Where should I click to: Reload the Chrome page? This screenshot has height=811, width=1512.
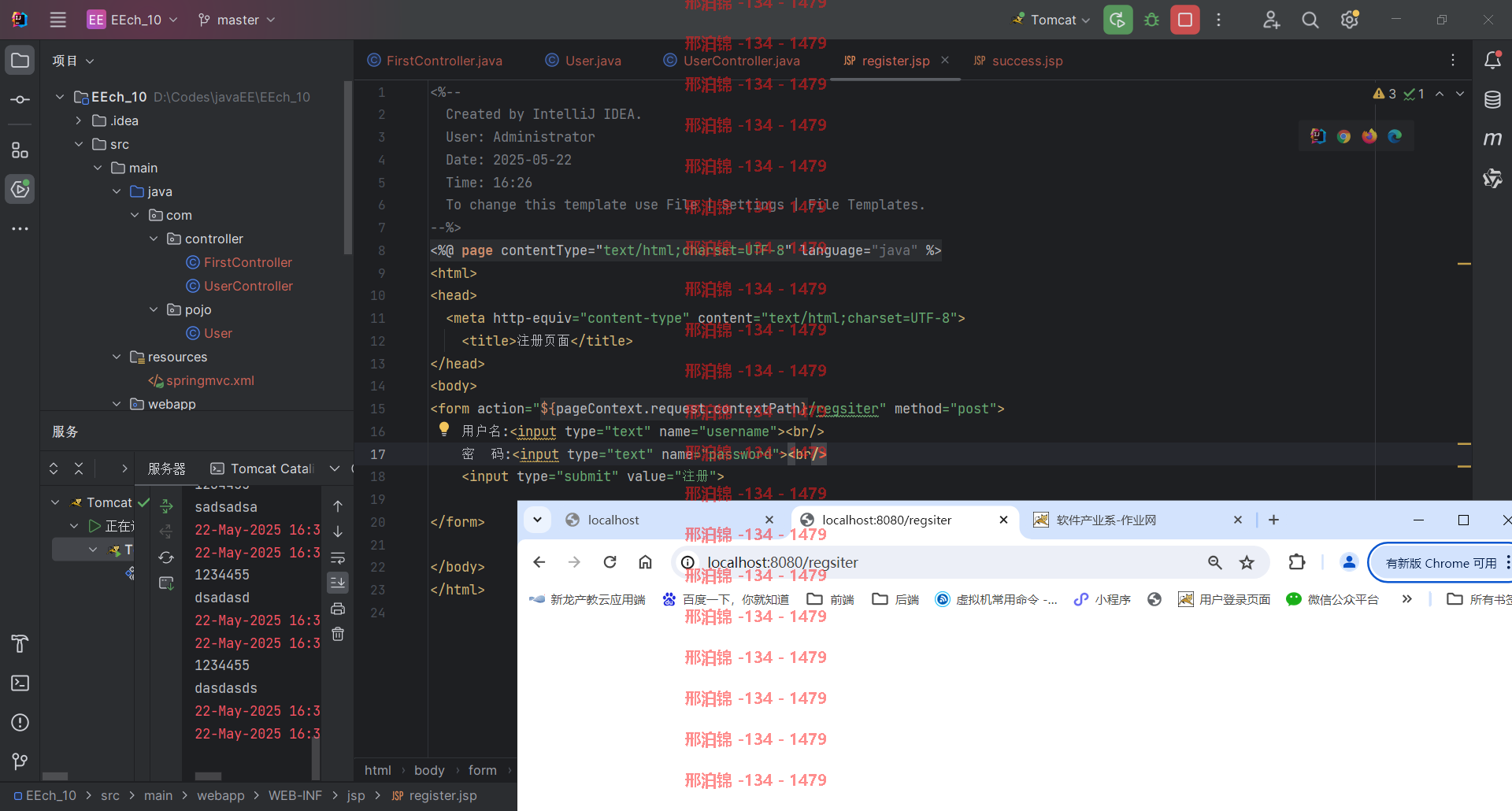[x=610, y=562]
